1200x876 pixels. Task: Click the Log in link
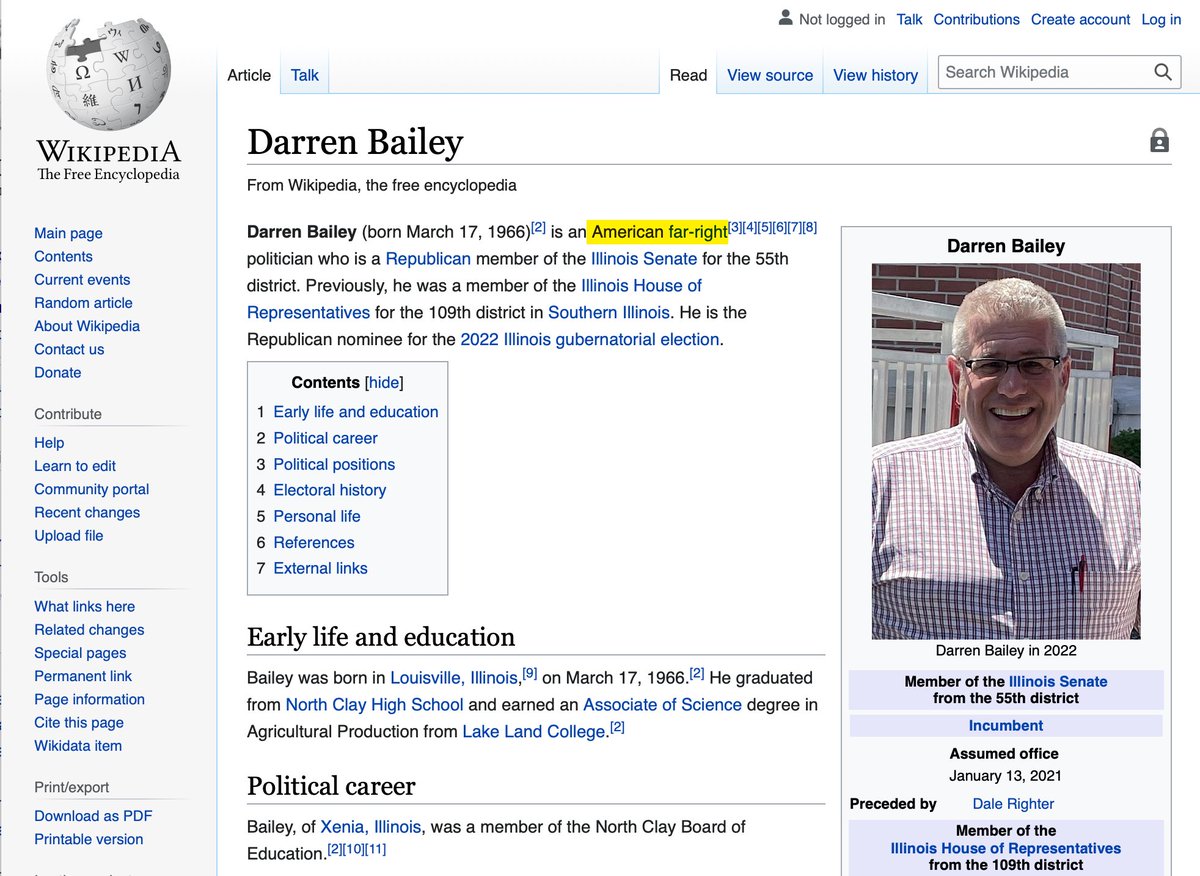(x=1161, y=19)
